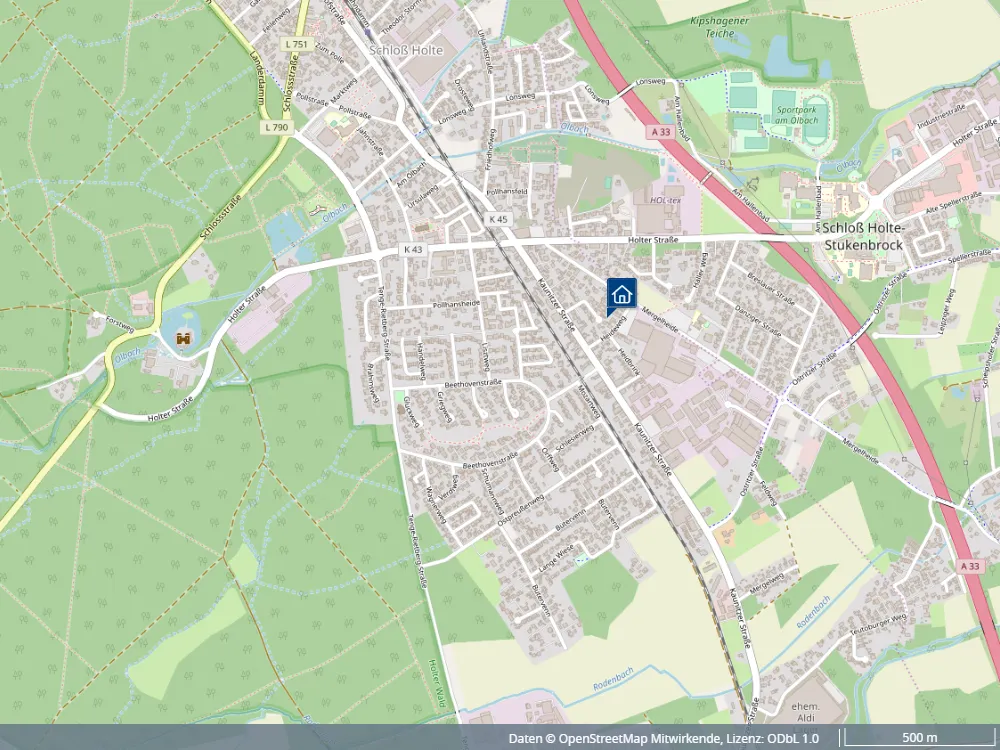Image resolution: width=1000 pixels, height=750 pixels.
Task: Click the Holter Wald forest label
Action: [x=436, y=683]
